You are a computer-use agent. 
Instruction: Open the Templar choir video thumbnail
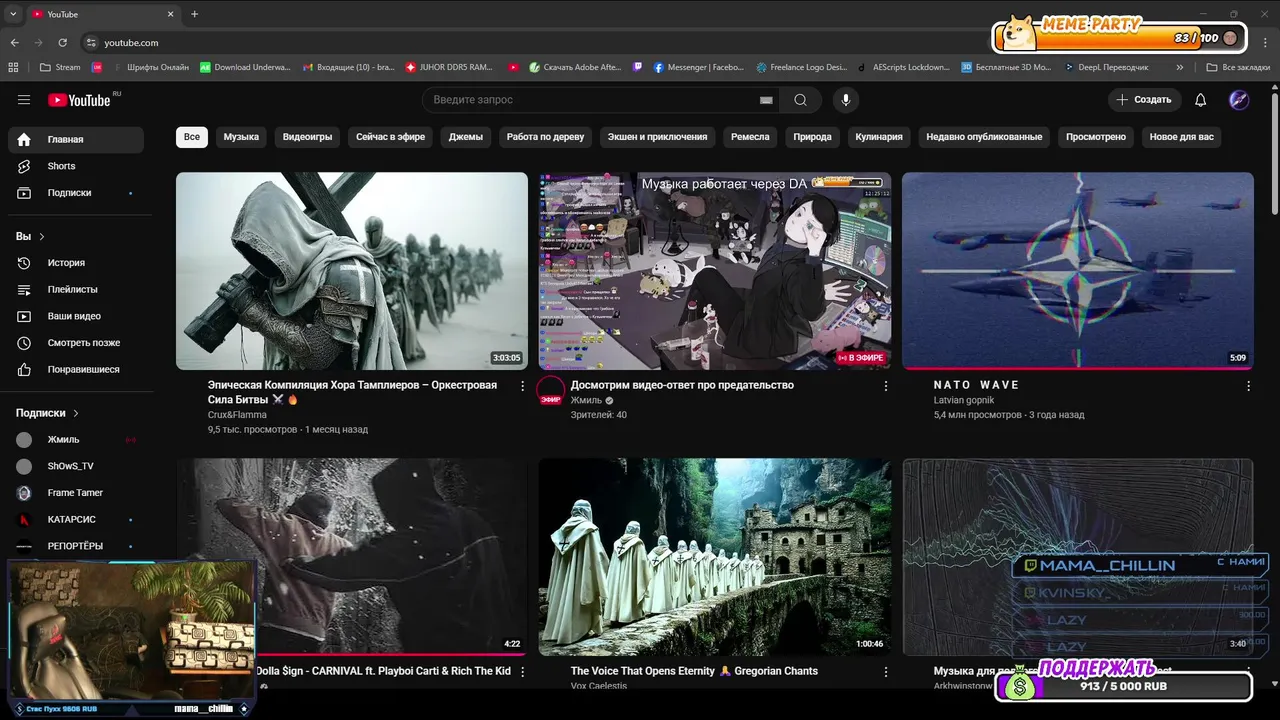click(352, 271)
